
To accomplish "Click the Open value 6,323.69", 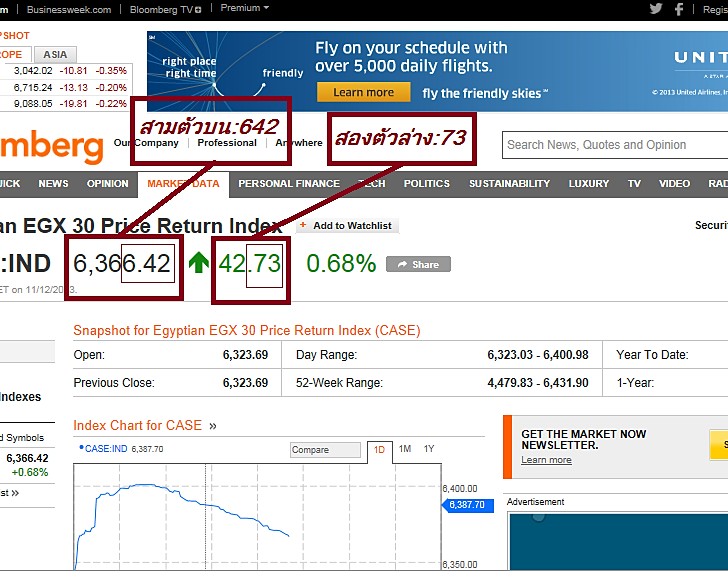I will tap(245, 355).
